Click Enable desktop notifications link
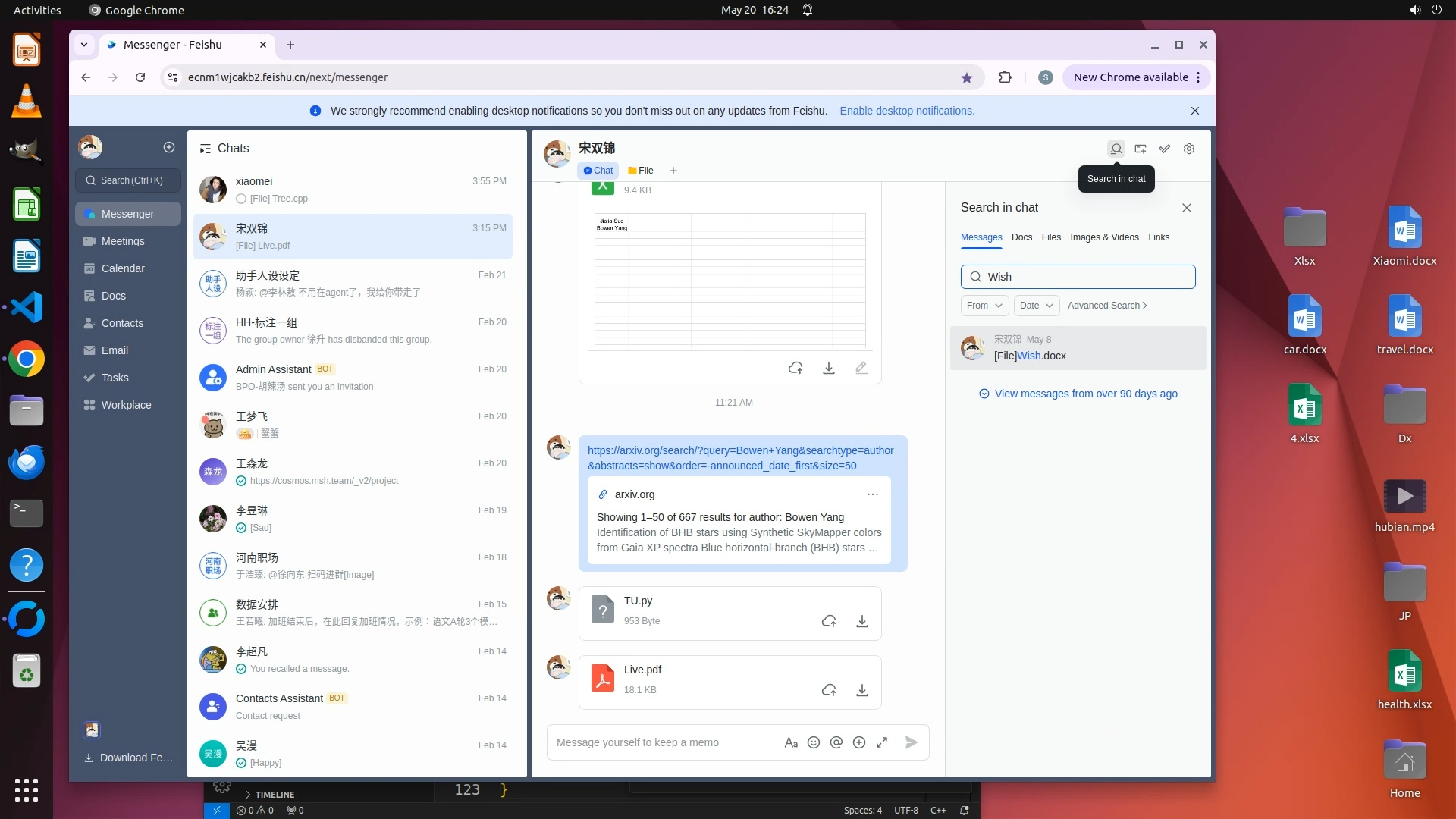The width and height of the screenshot is (1456, 819). point(907,111)
